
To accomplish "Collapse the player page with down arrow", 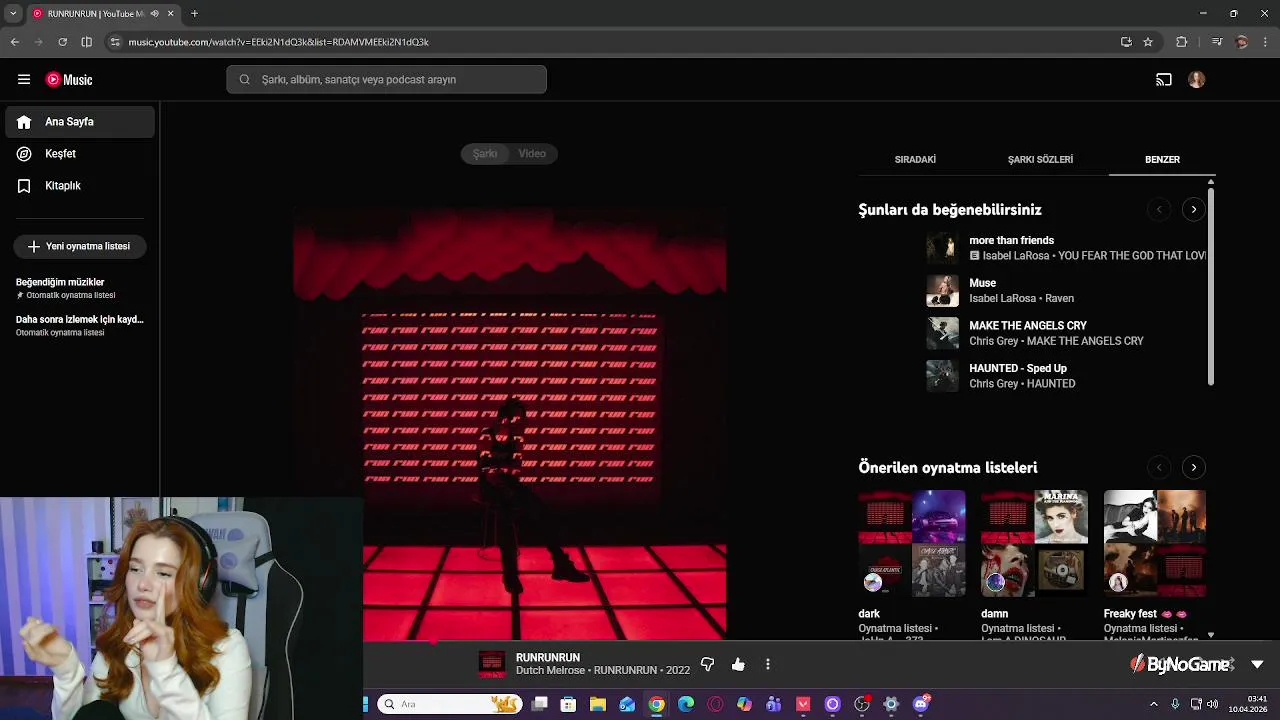I will pos(1257,664).
